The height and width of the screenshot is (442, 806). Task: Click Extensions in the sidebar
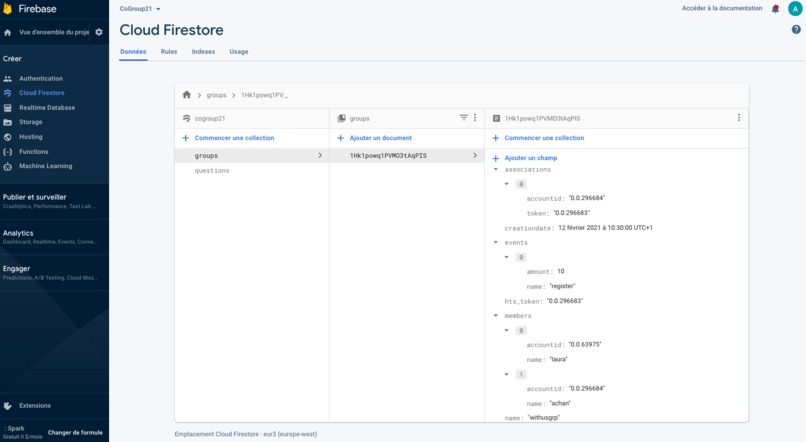[35, 406]
